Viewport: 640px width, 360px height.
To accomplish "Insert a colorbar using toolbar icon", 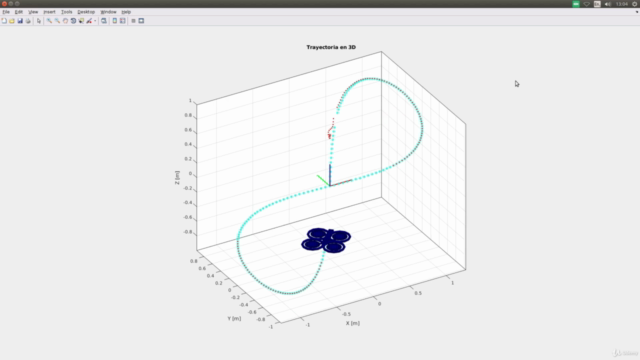I will [x=115, y=21].
